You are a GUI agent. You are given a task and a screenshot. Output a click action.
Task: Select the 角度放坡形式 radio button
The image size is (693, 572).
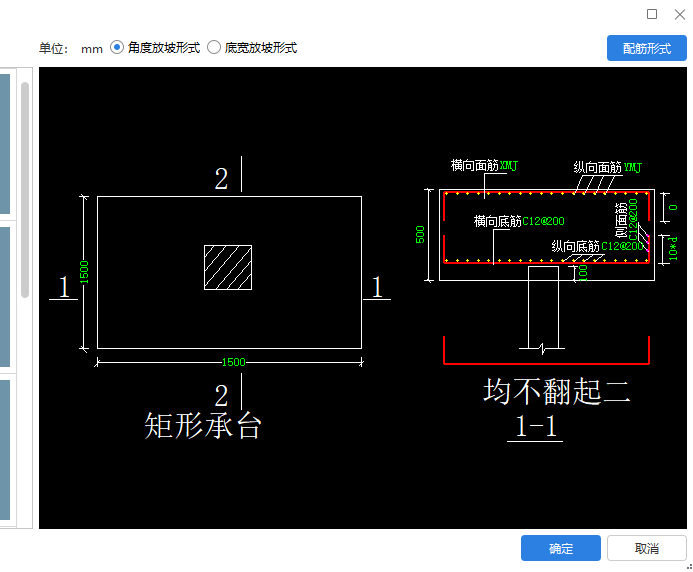[x=117, y=47]
